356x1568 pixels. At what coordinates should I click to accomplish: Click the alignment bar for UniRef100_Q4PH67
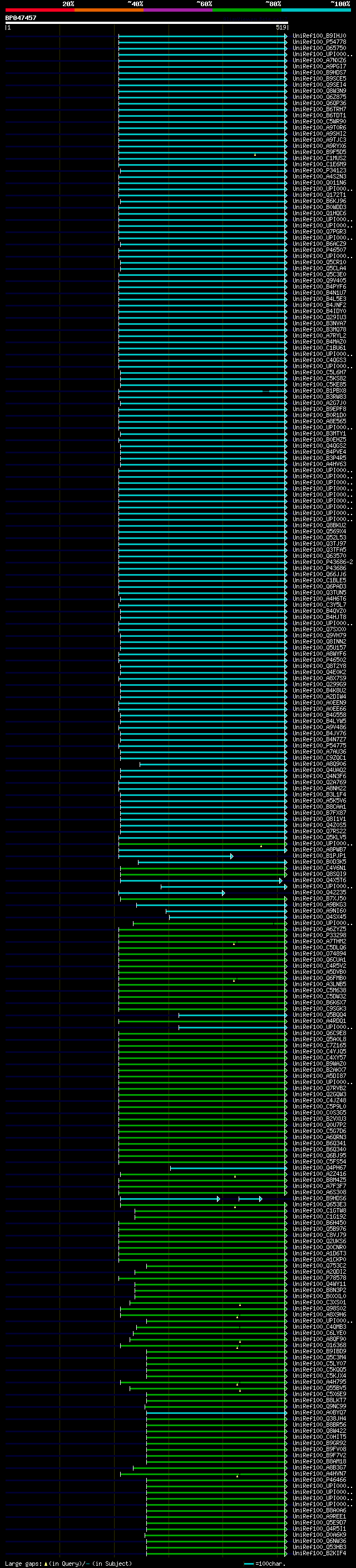click(x=229, y=1168)
